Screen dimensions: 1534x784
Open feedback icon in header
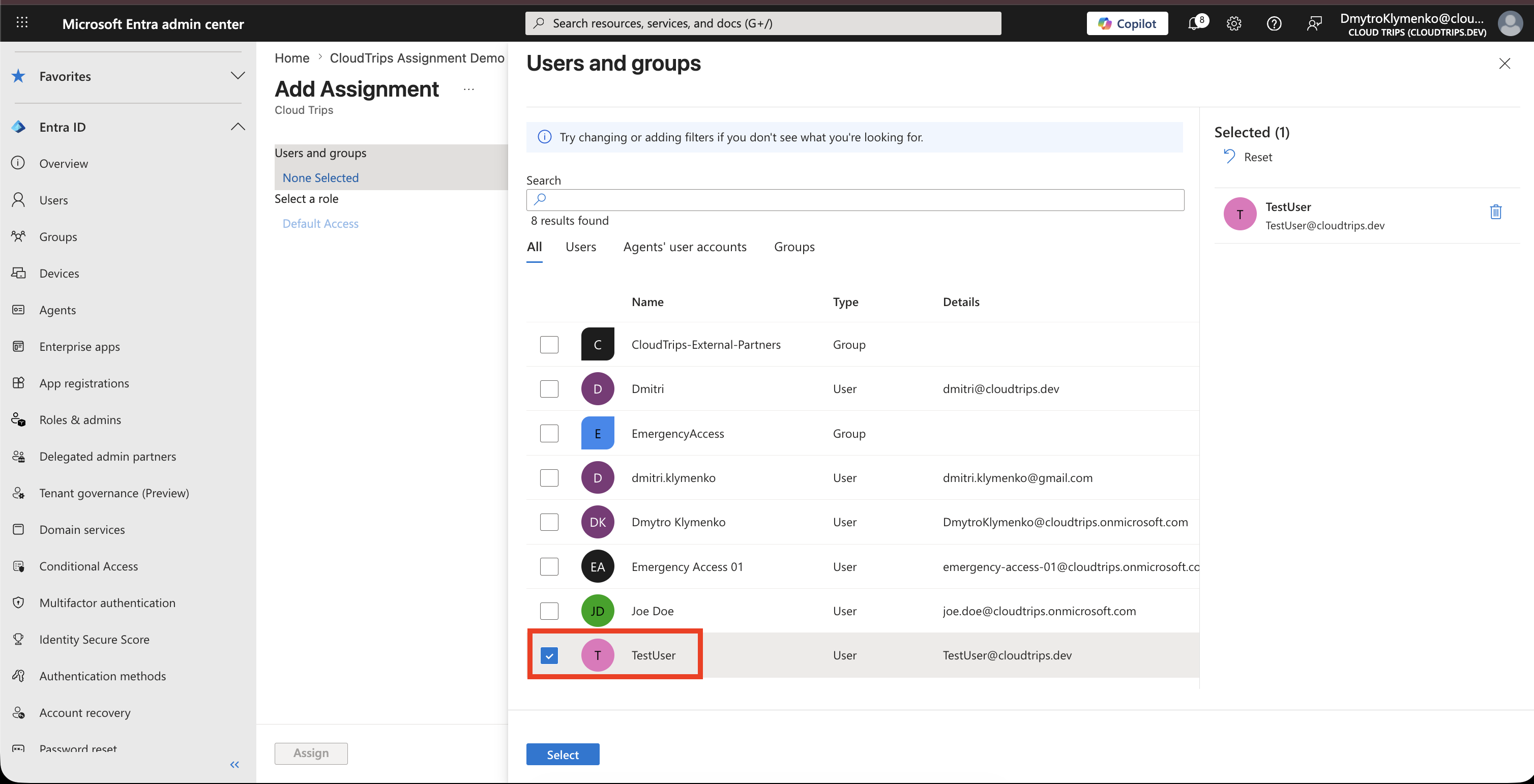[1314, 23]
